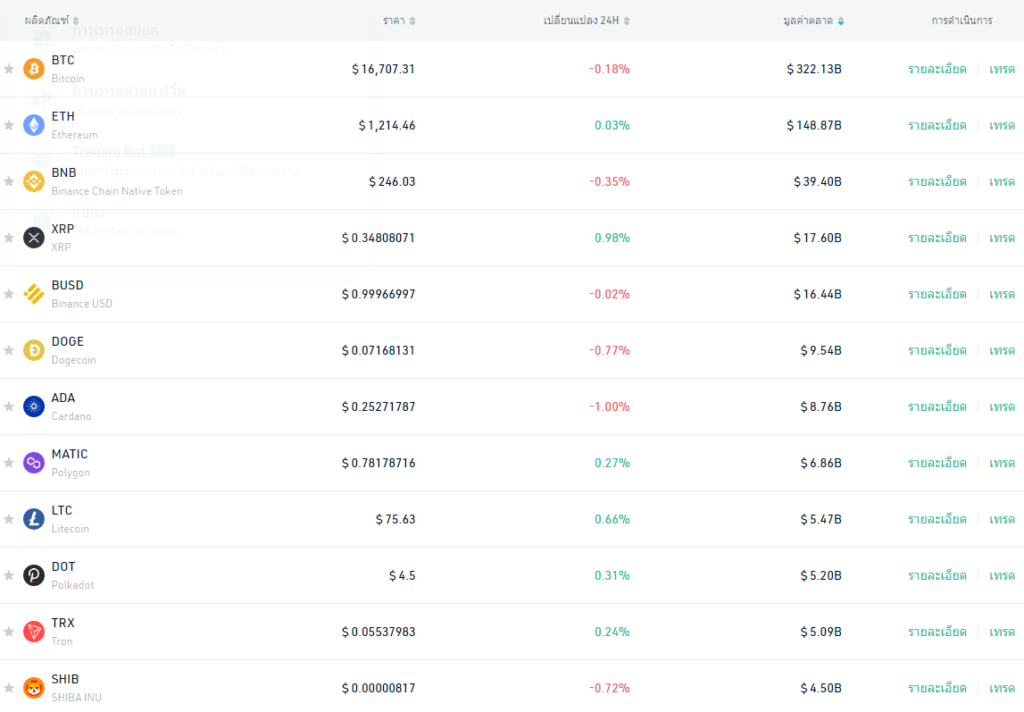Viewport: 1024px width, 712px height.
Task: Toggle the TRX favorite star
Action: tap(9, 632)
